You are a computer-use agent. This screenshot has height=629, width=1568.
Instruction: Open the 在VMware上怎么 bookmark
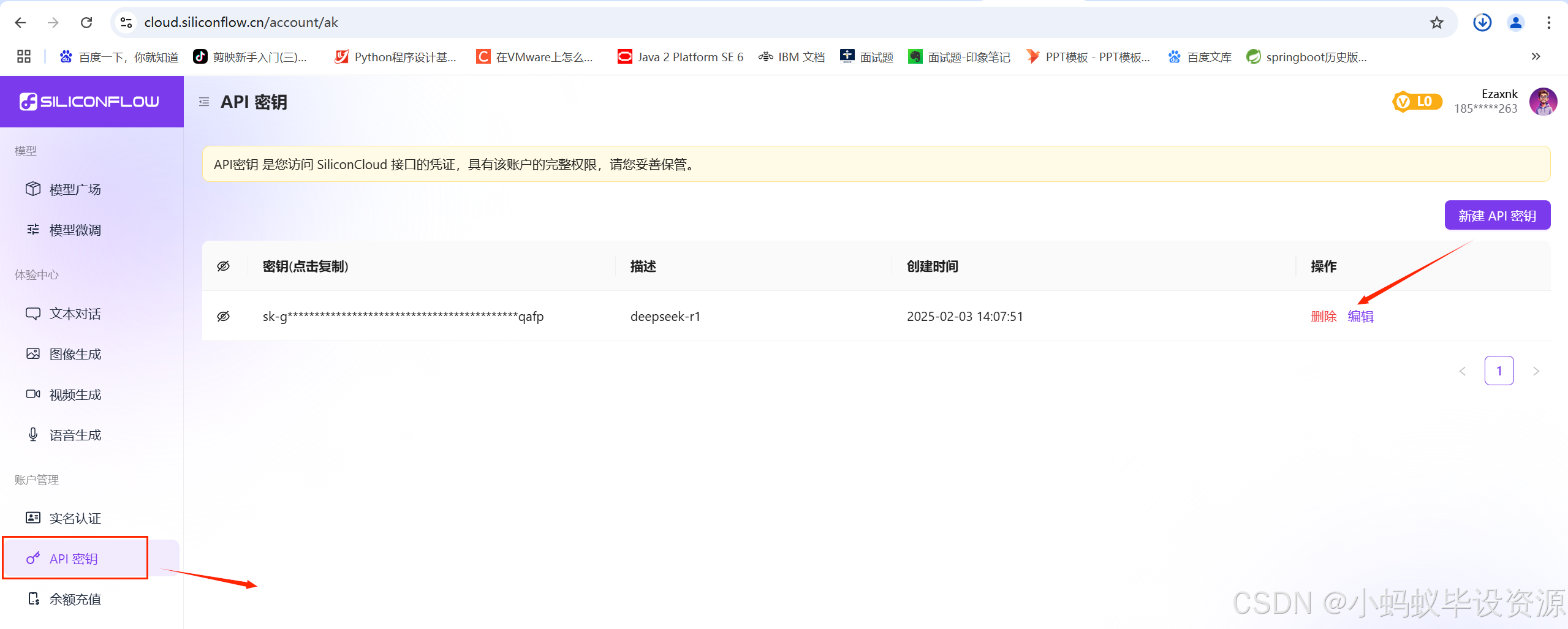(x=535, y=57)
